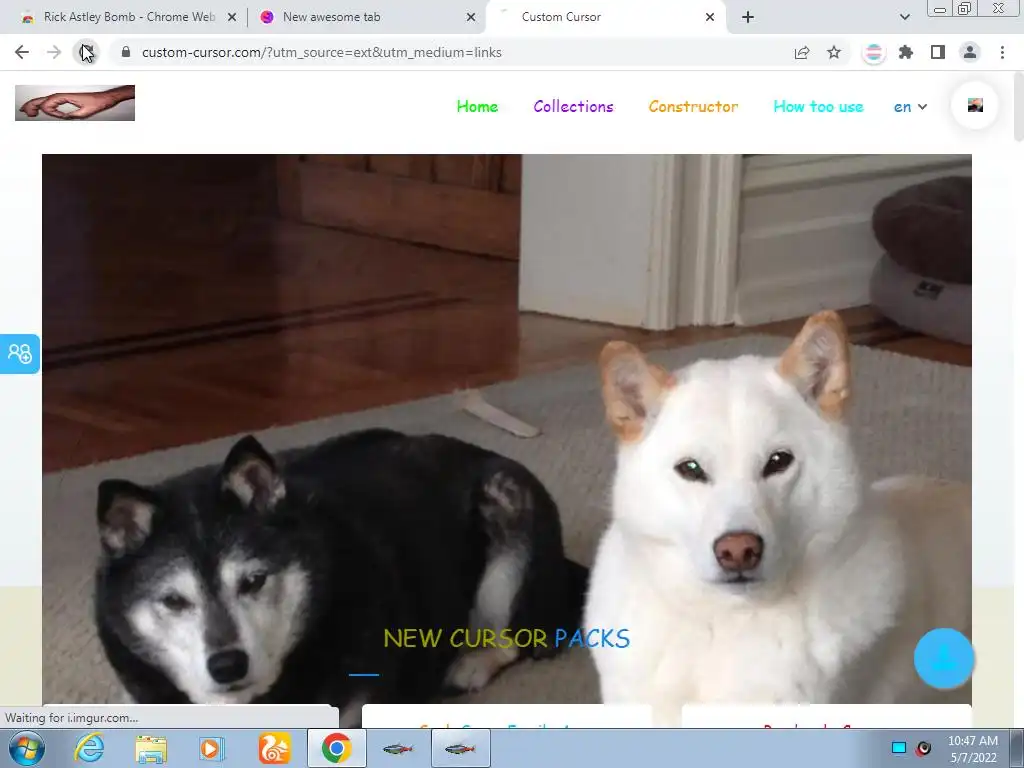Click the Show desktop strip
This screenshot has height=768, width=1024.
1017,748
